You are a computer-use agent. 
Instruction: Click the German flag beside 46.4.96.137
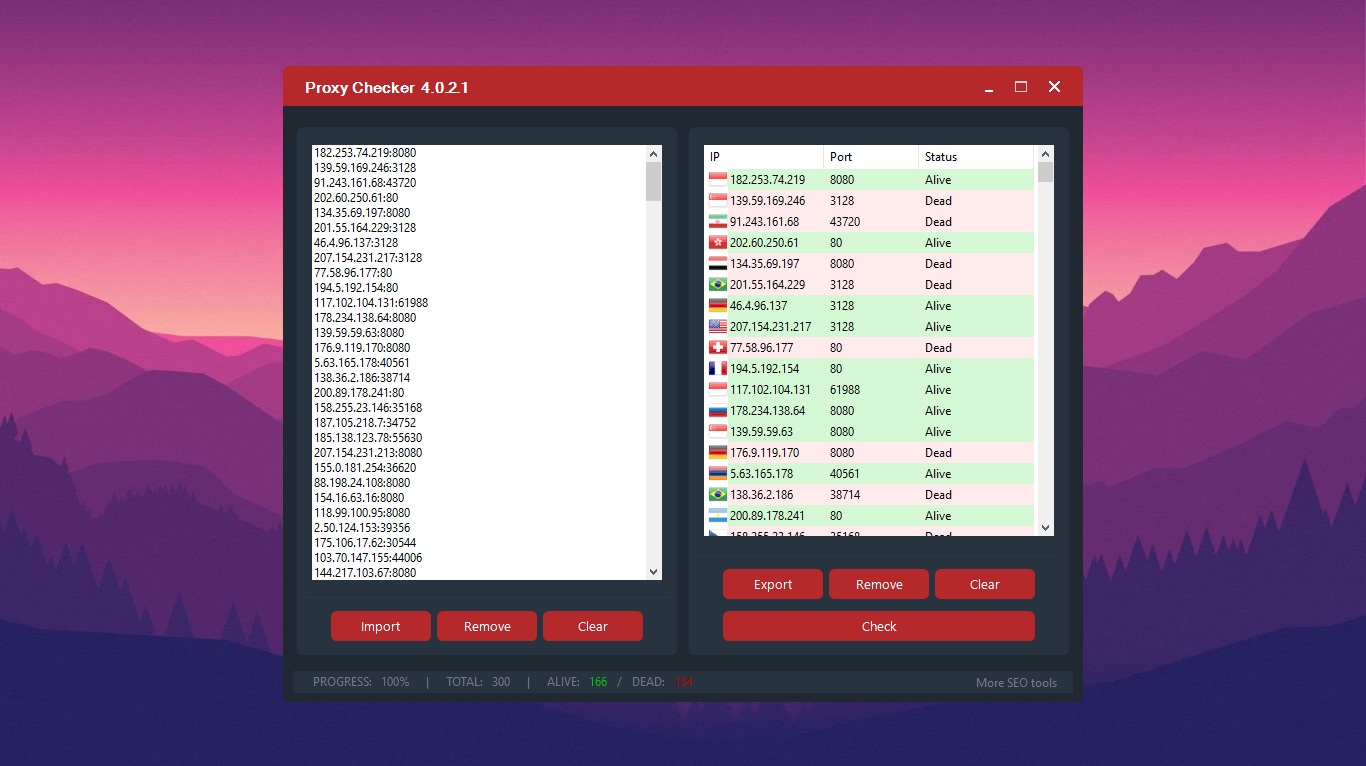(x=717, y=305)
